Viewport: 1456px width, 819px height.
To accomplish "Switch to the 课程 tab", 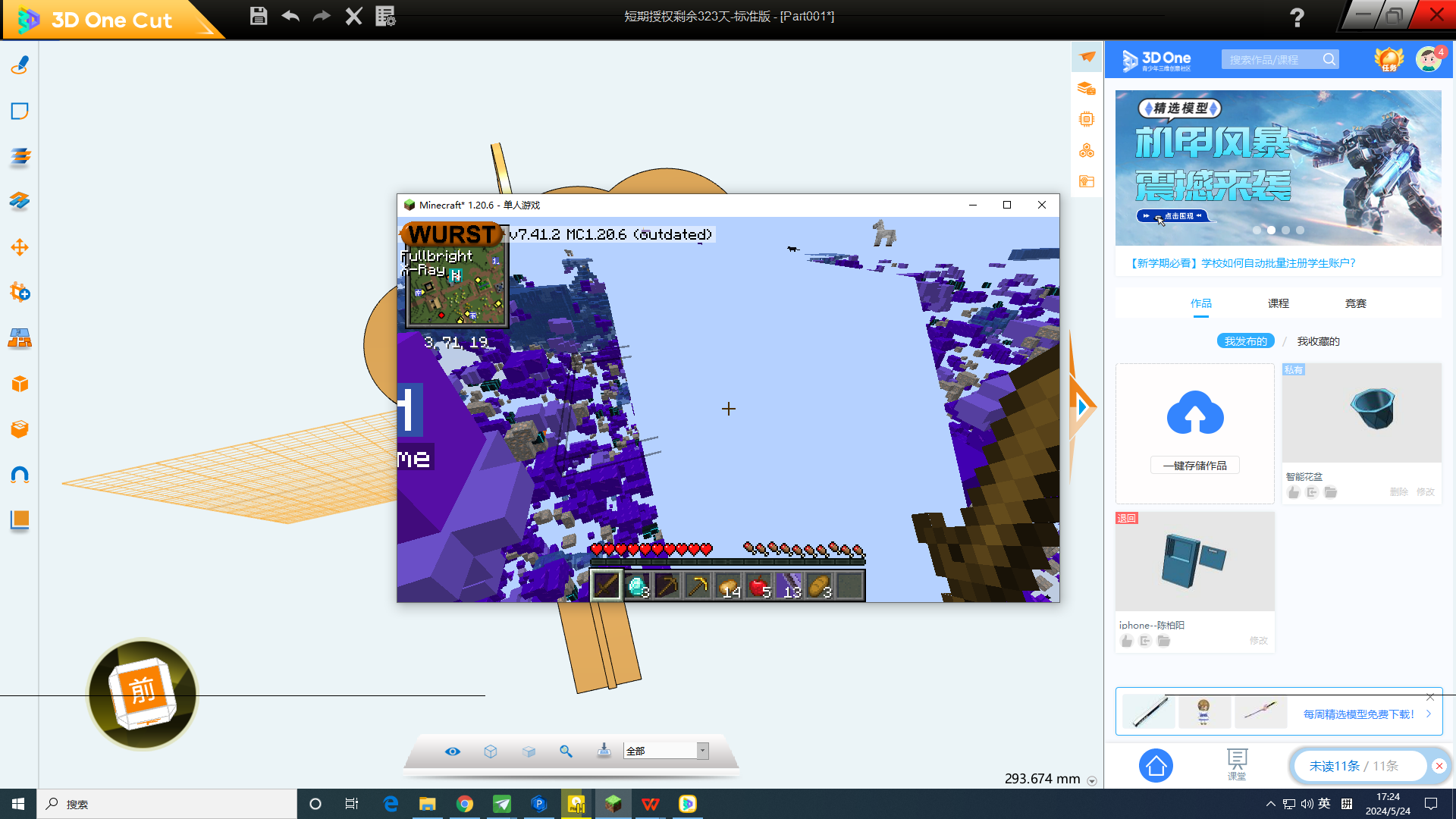I will point(1278,303).
